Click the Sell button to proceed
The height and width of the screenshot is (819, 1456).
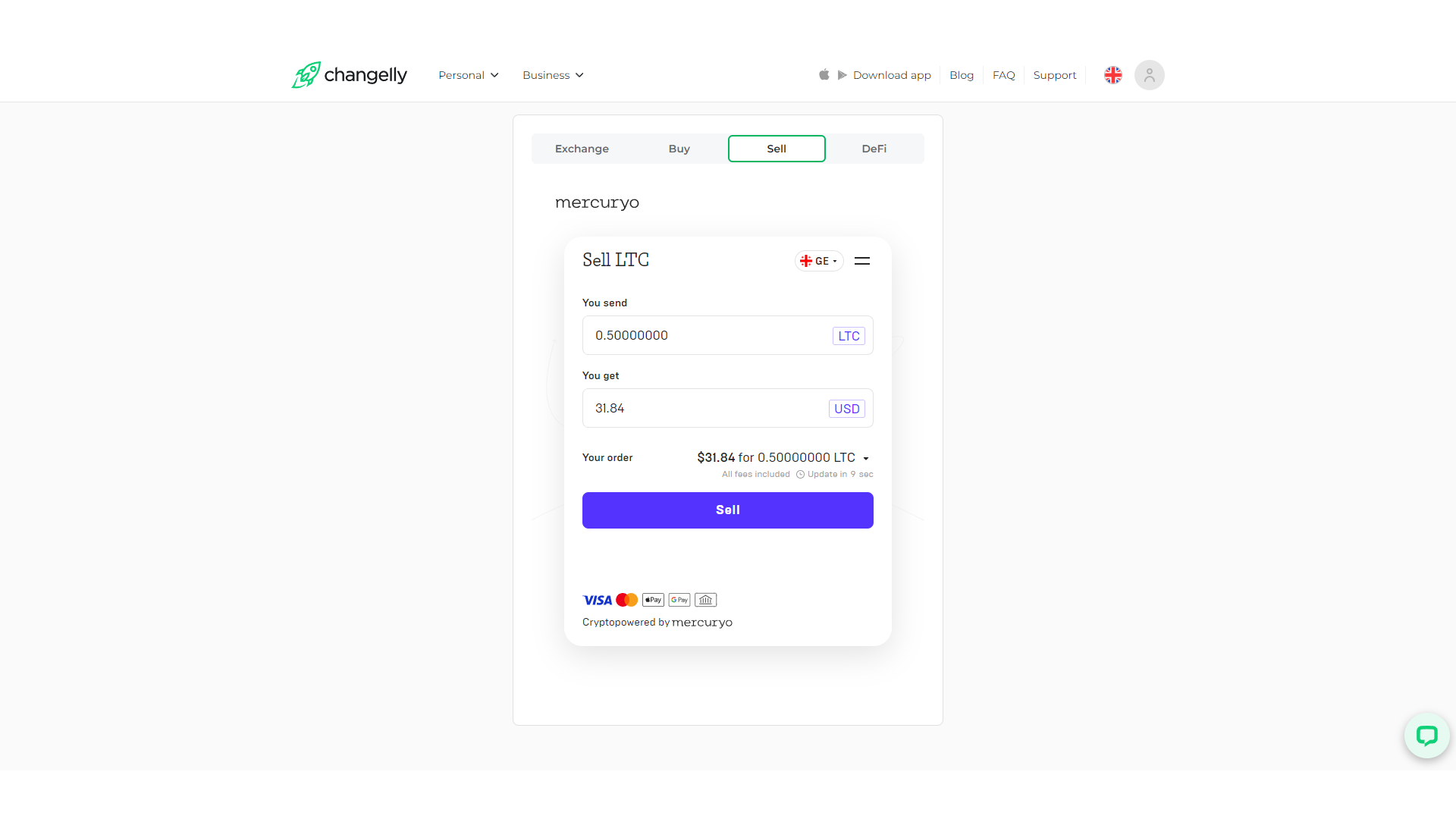coord(727,509)
